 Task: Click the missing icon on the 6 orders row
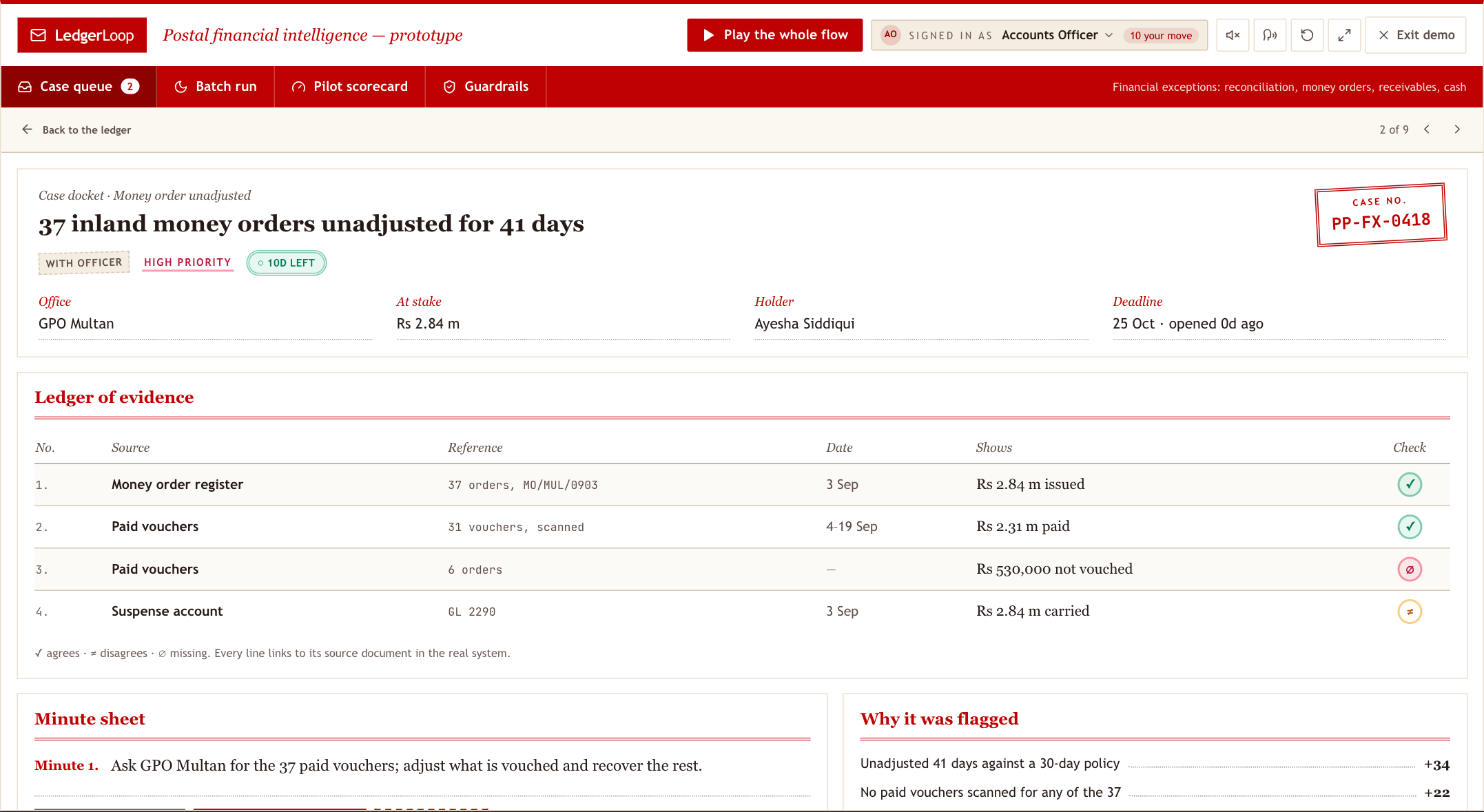(x=1410, y=570)
